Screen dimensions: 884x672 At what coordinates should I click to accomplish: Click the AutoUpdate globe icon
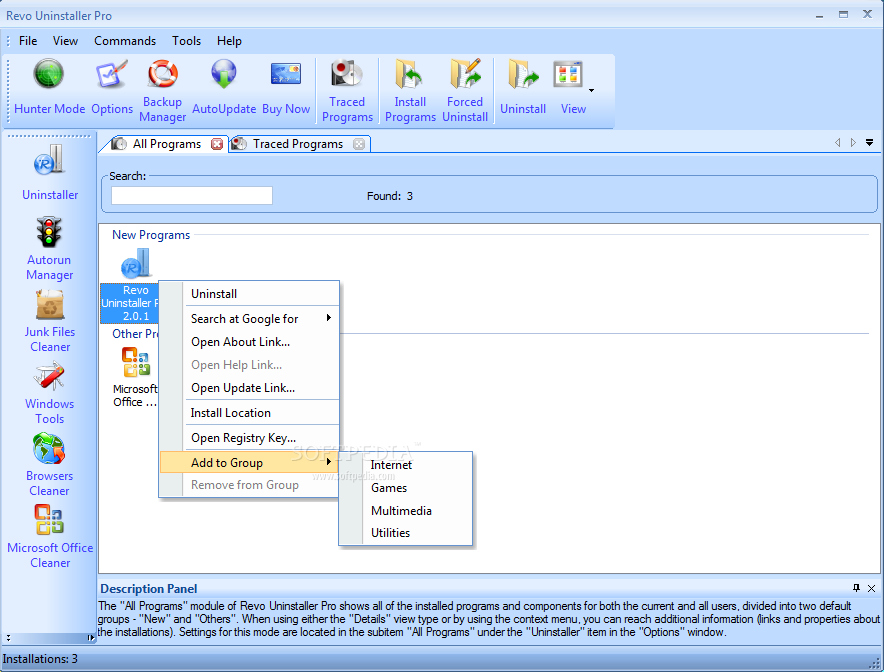[224, 74]
